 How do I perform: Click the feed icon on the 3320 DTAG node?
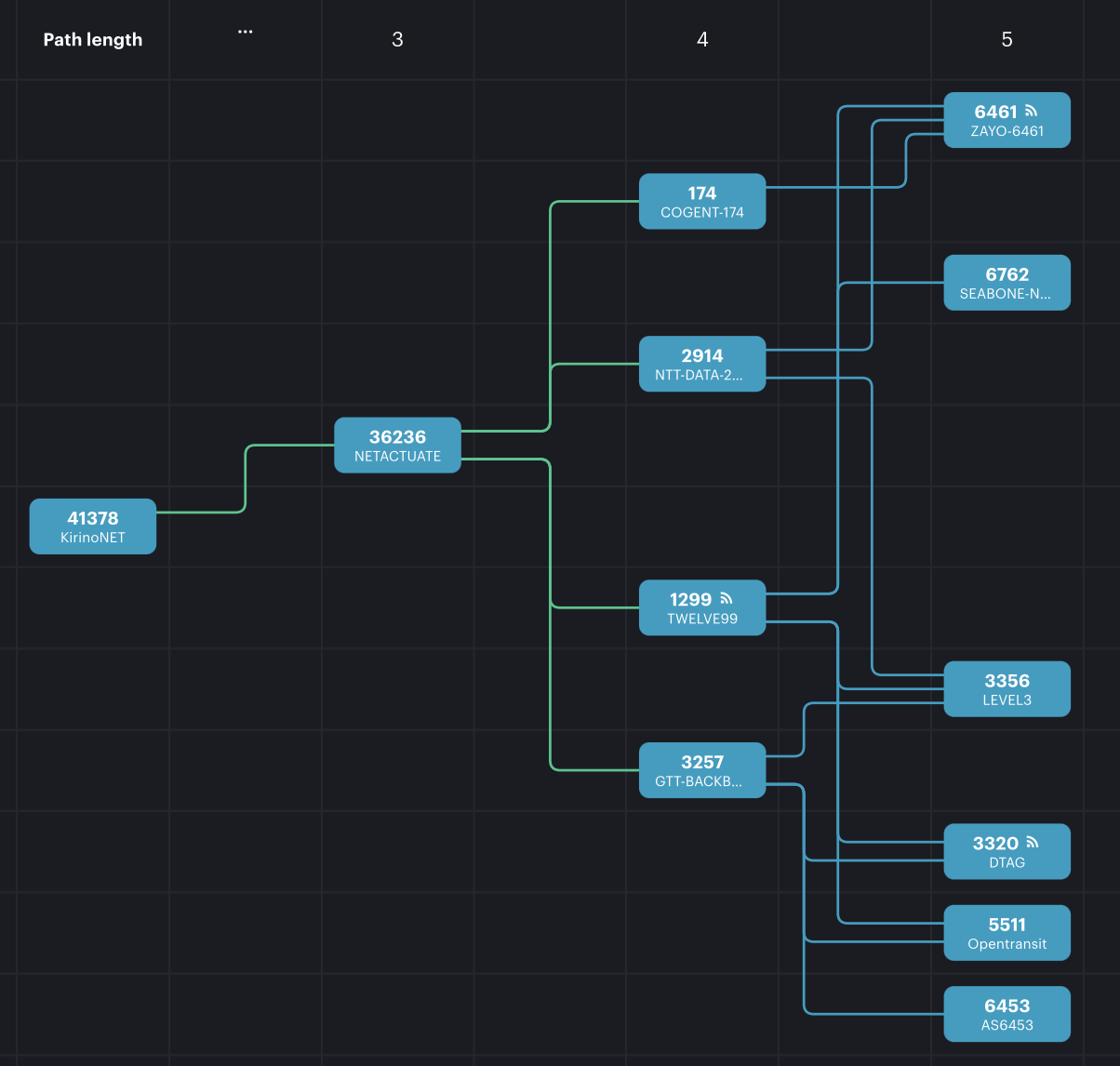point(1032,843)
